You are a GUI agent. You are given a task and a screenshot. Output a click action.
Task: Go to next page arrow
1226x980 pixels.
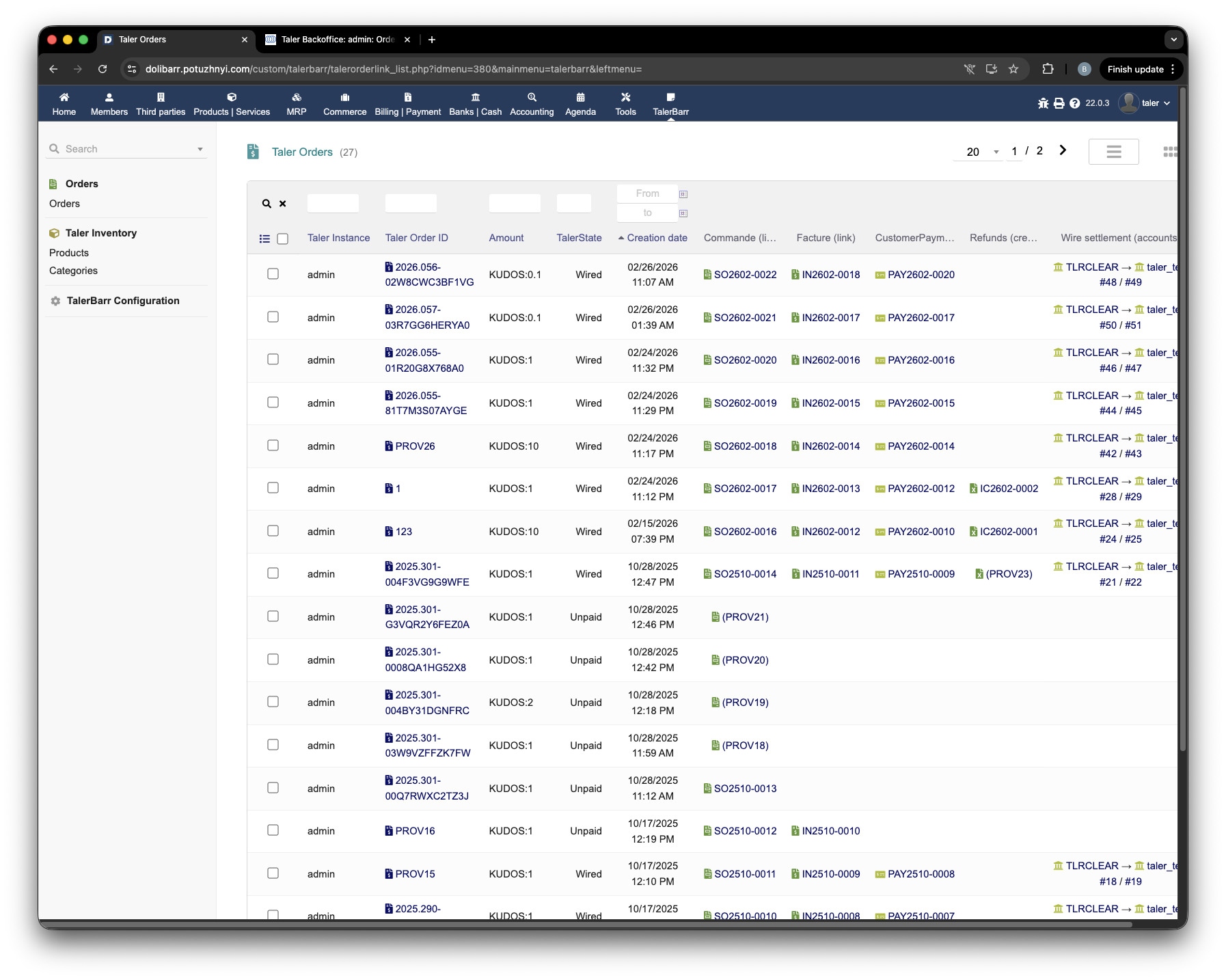1063,150
